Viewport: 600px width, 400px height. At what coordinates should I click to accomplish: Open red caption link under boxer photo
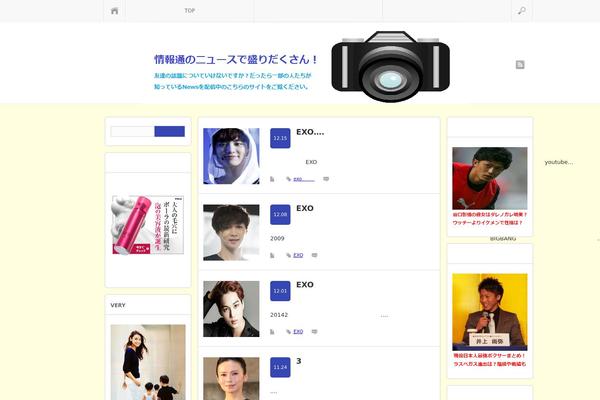click(x=489, y=360)
